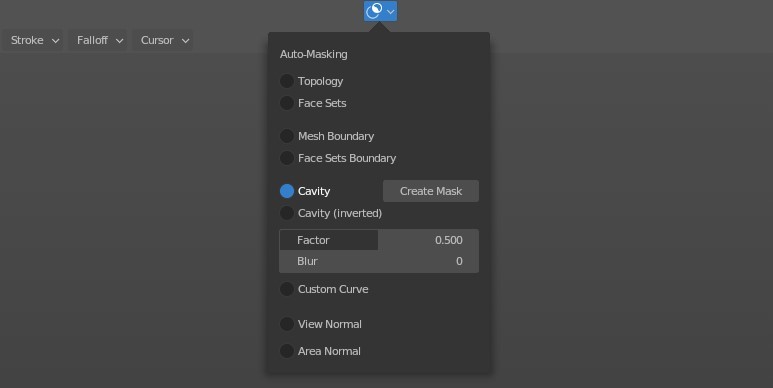The image size is (773, 388).
Task: Click the Blur value field
Action: pos(379,261)
